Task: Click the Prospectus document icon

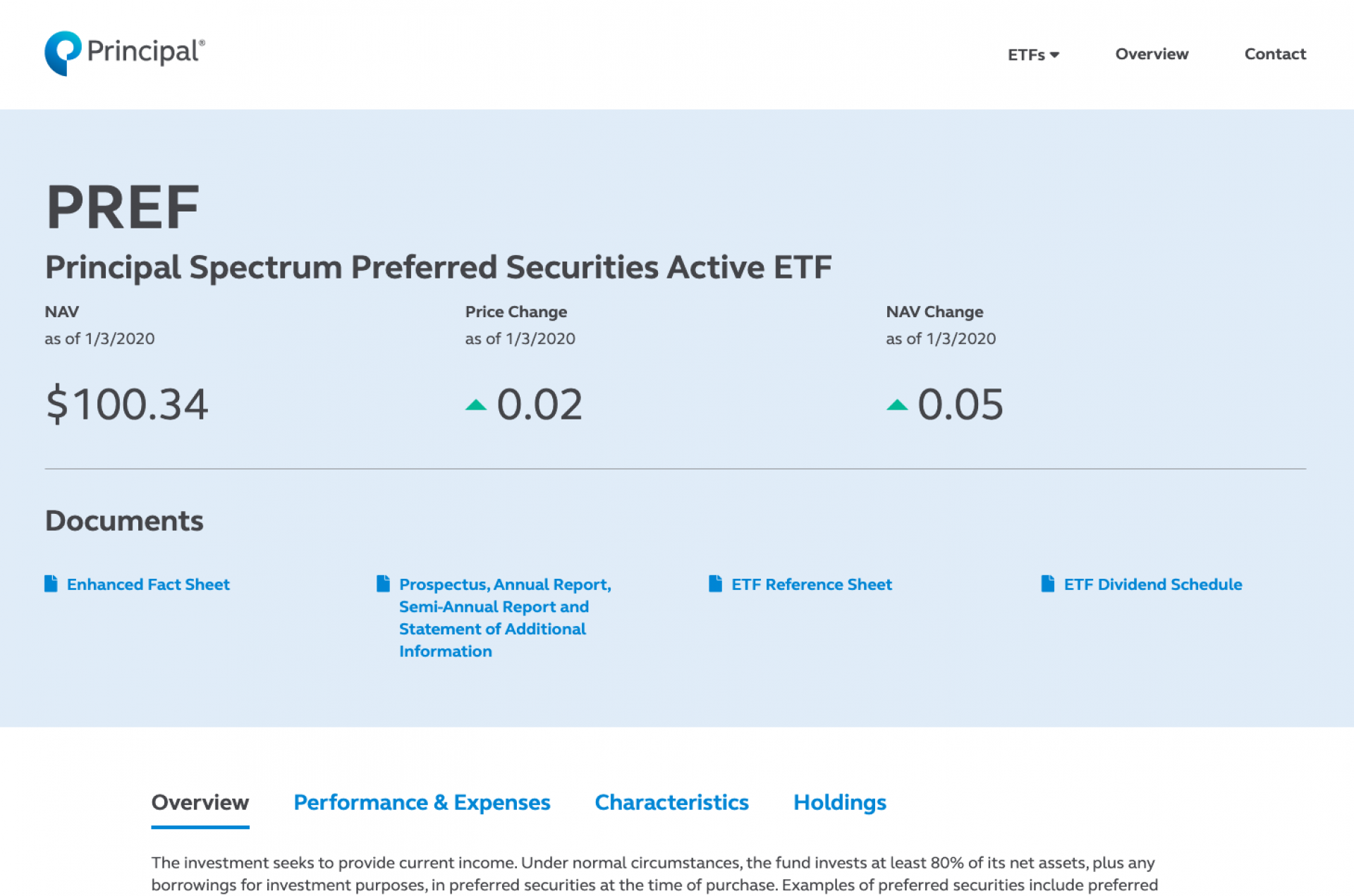Action: 384,583
